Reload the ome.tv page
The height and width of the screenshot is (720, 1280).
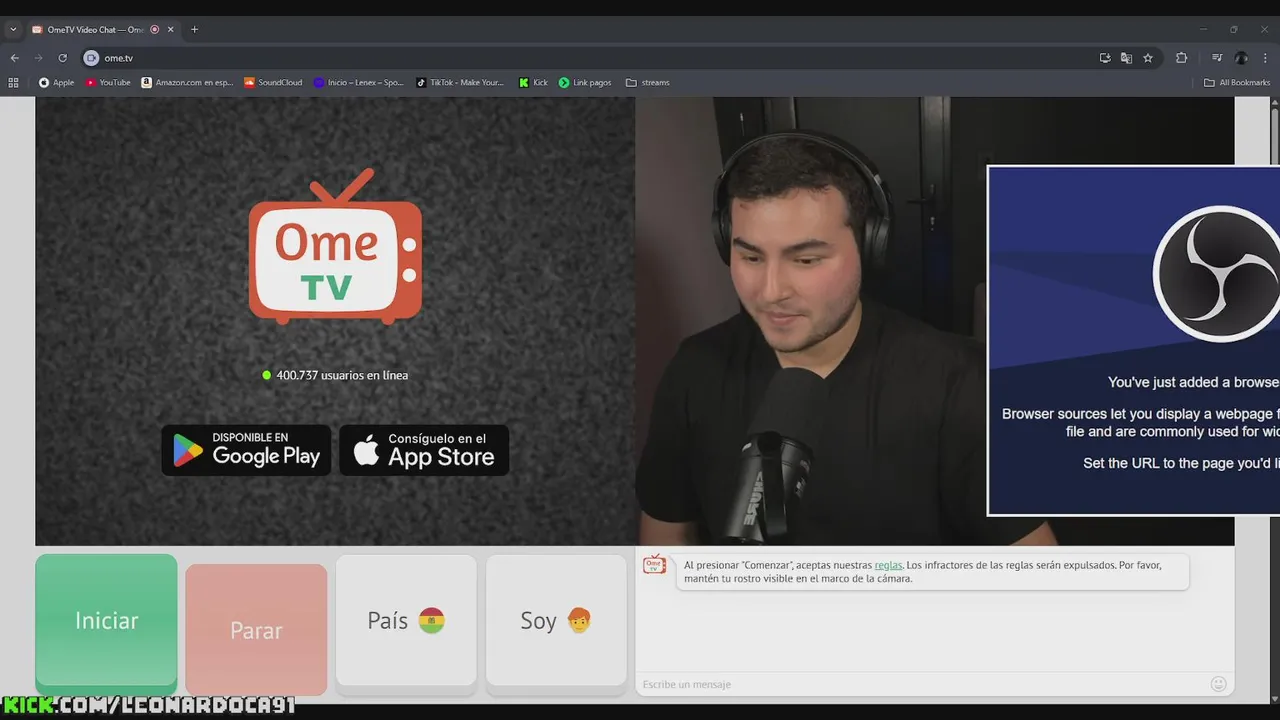click(x=62, y=58)
